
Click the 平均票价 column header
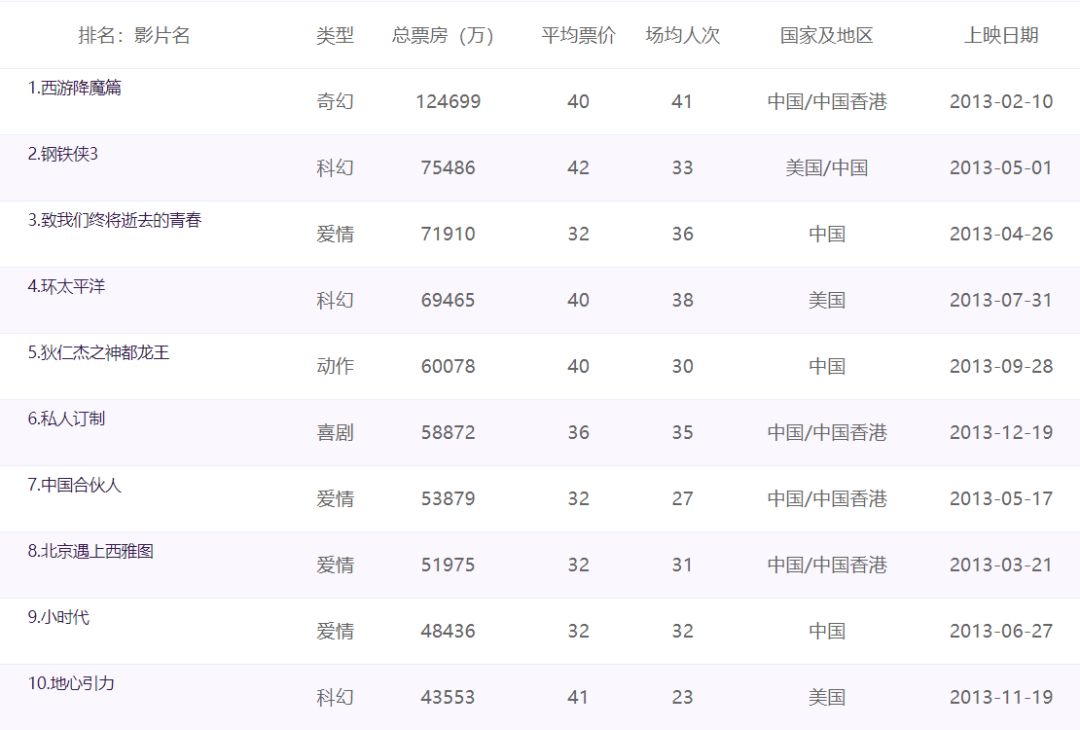point(578,36)
